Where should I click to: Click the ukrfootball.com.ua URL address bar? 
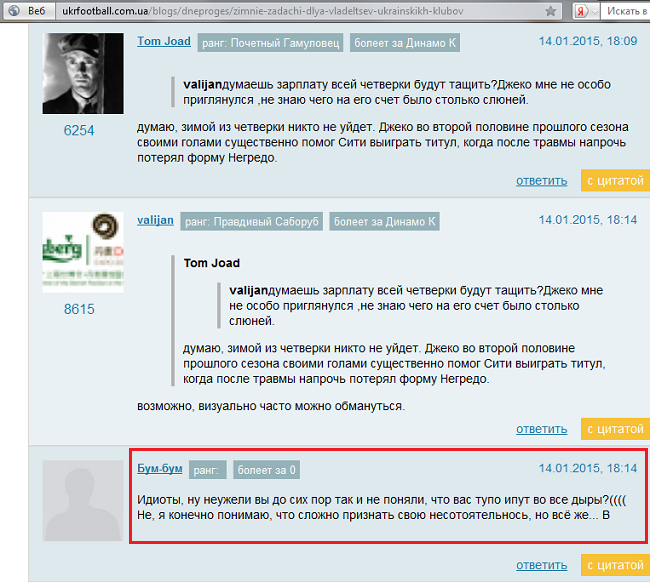click(308, 11)
